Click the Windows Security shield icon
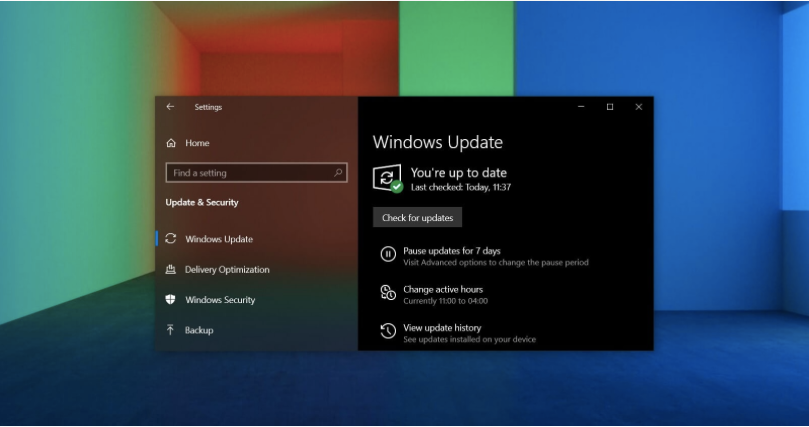Viewport: 809px width, 427px height. (170, 300)
